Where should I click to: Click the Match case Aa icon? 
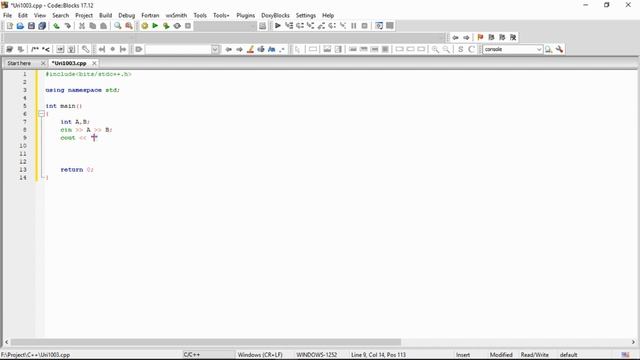tap(271, 49)
